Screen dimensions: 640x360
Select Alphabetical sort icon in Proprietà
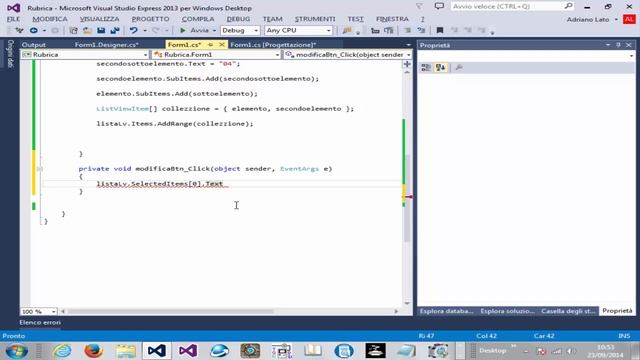(x=440, y=68)
